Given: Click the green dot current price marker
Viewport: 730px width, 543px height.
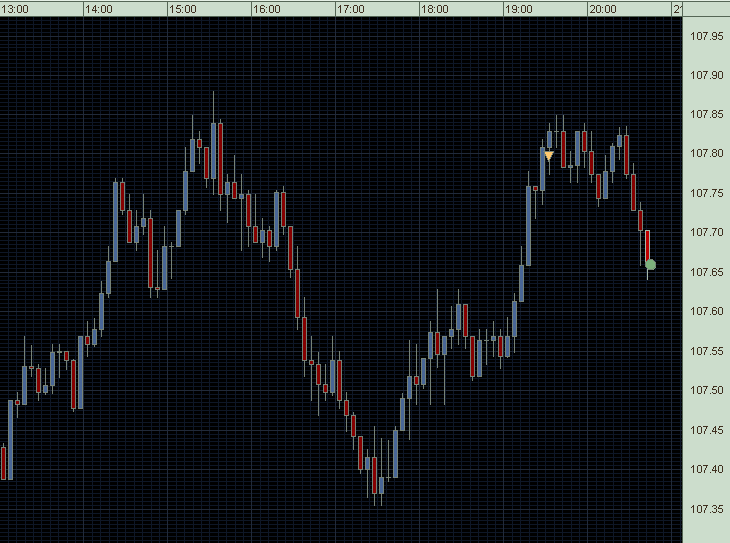Looking at the screenshot, I should click(651, 265).
